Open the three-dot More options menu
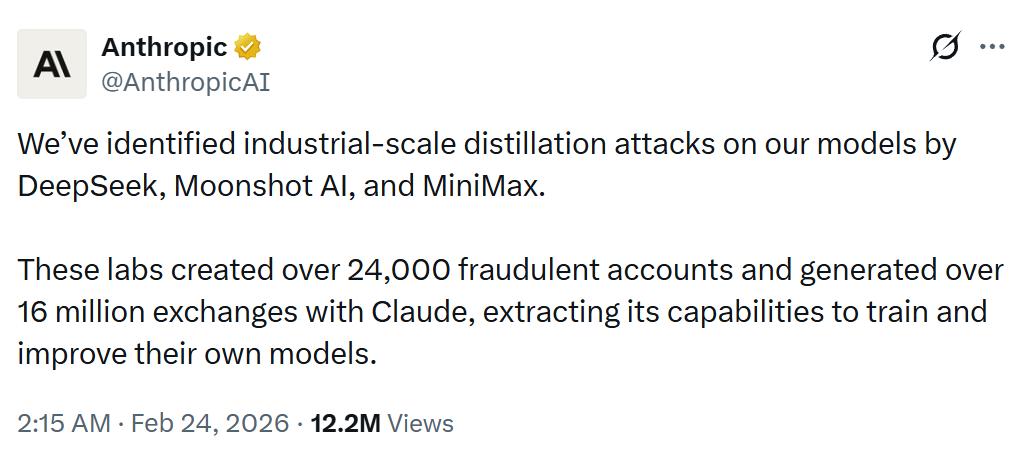Image resolution: width=1031 pixels, height=467 pixels. (x=991, y=47)
